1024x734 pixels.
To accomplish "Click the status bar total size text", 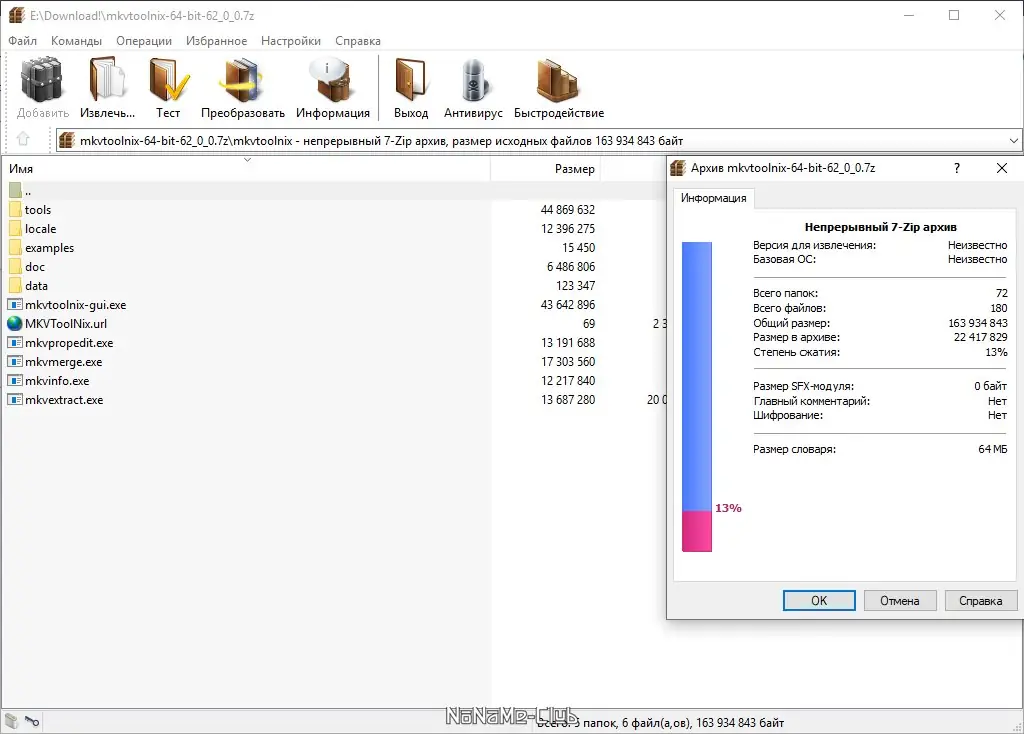I will (x=660, y=723).
